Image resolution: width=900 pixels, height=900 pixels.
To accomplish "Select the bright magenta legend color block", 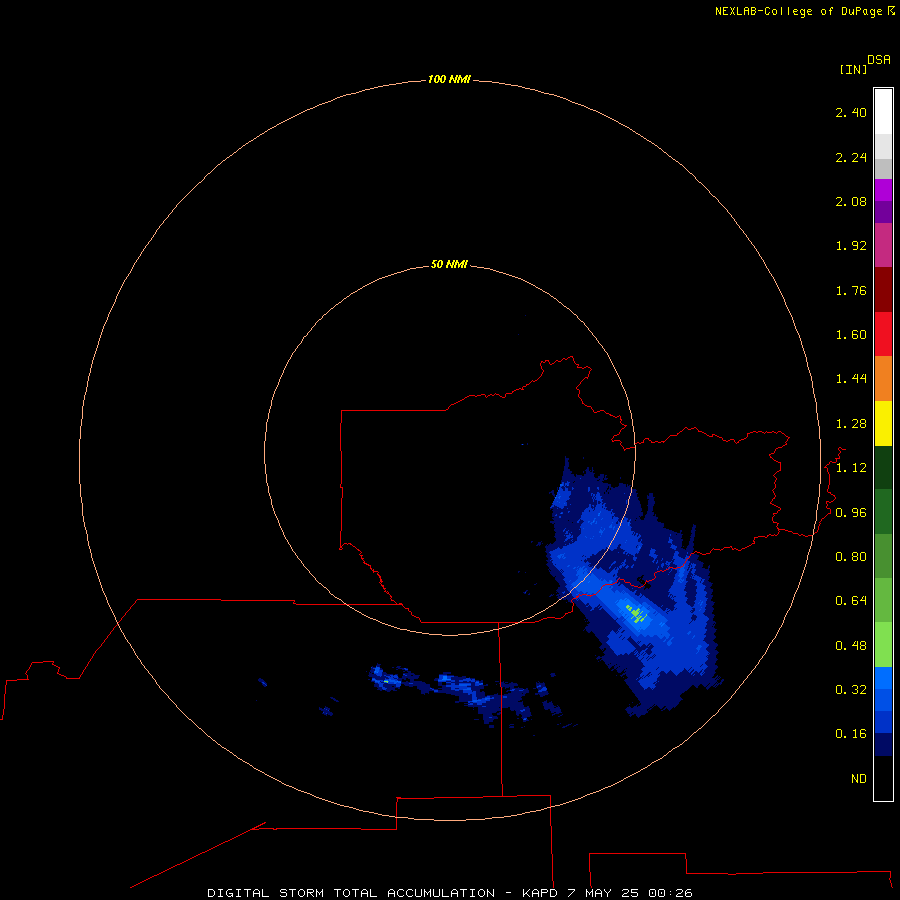I will coord(883,190).
